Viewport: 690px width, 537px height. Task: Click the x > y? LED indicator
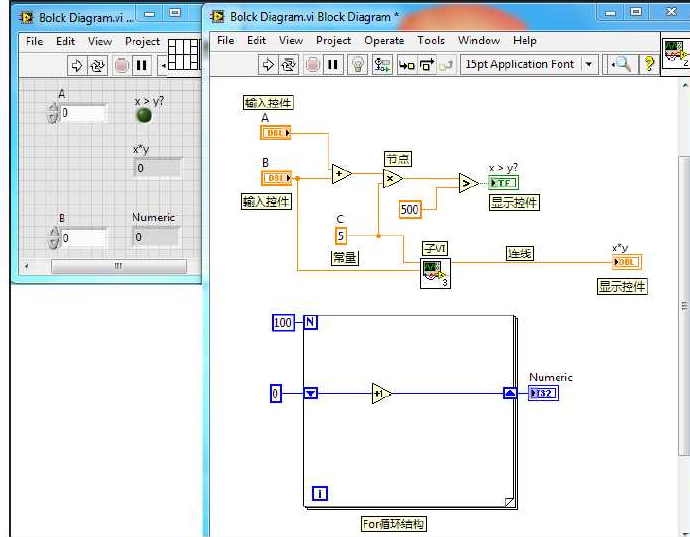pos(144,116)
